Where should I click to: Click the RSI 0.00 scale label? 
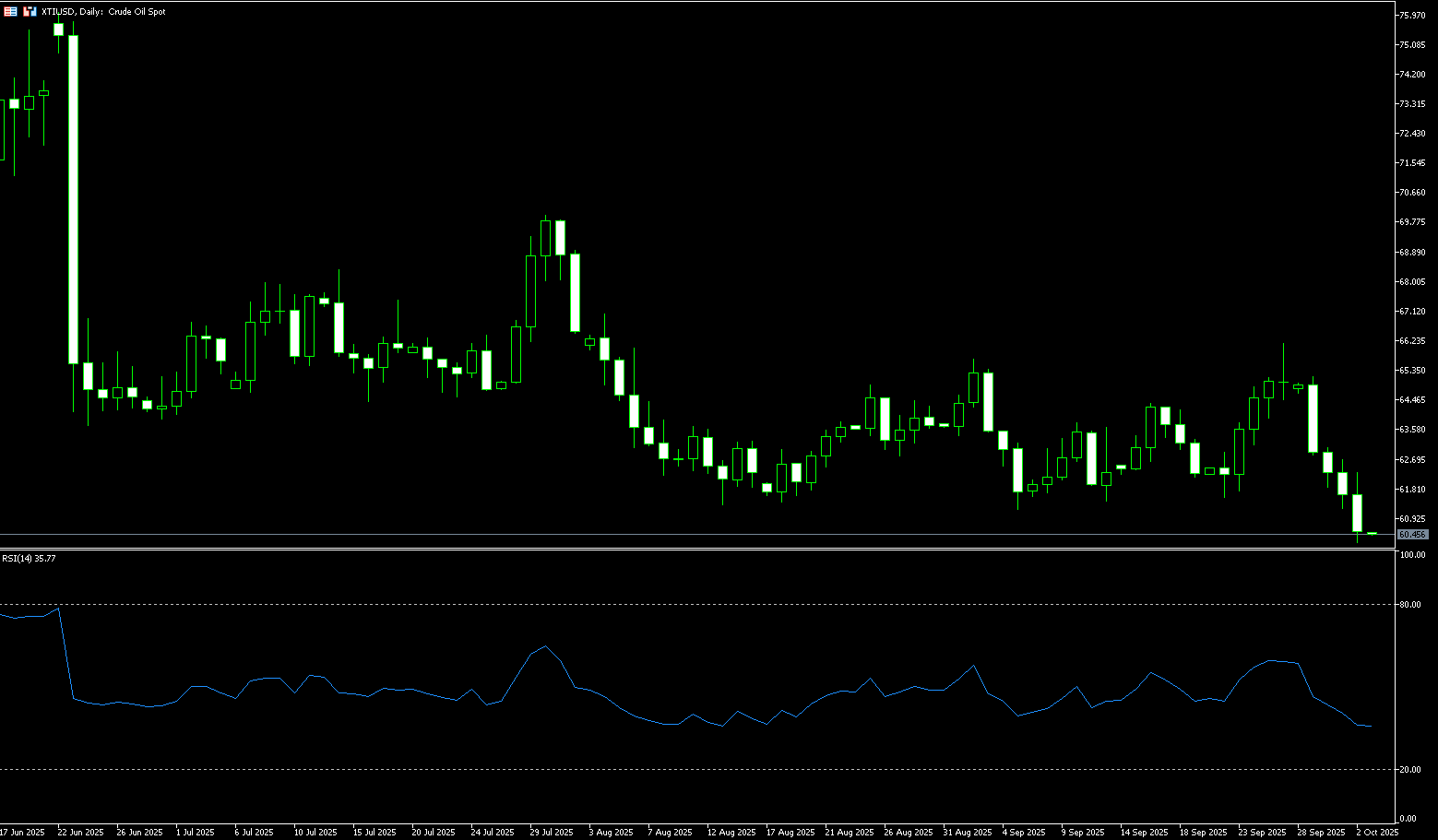pyautogui.click(x=1408, y=819)
